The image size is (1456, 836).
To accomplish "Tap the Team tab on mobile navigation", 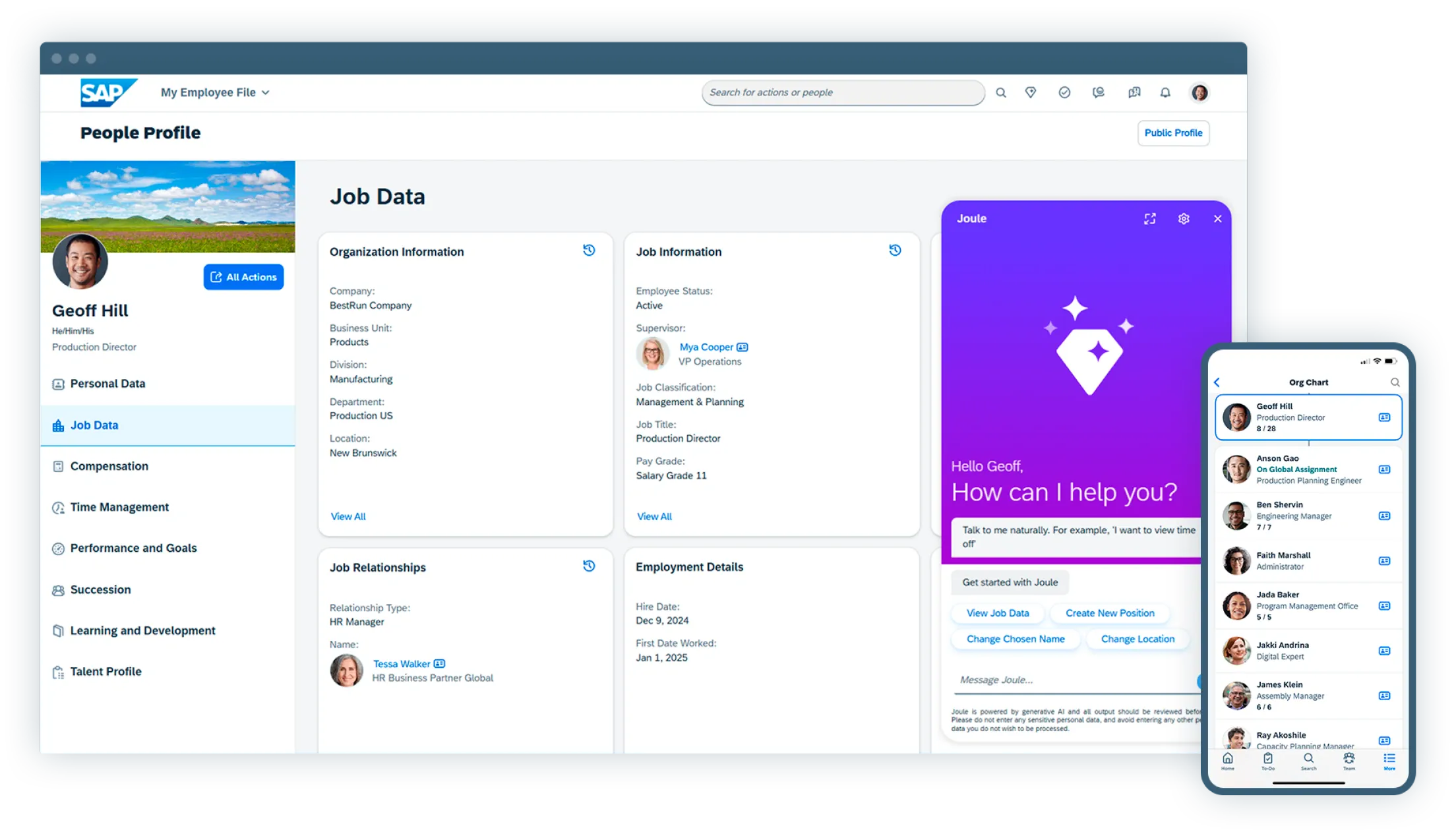I will [1349, 761].
